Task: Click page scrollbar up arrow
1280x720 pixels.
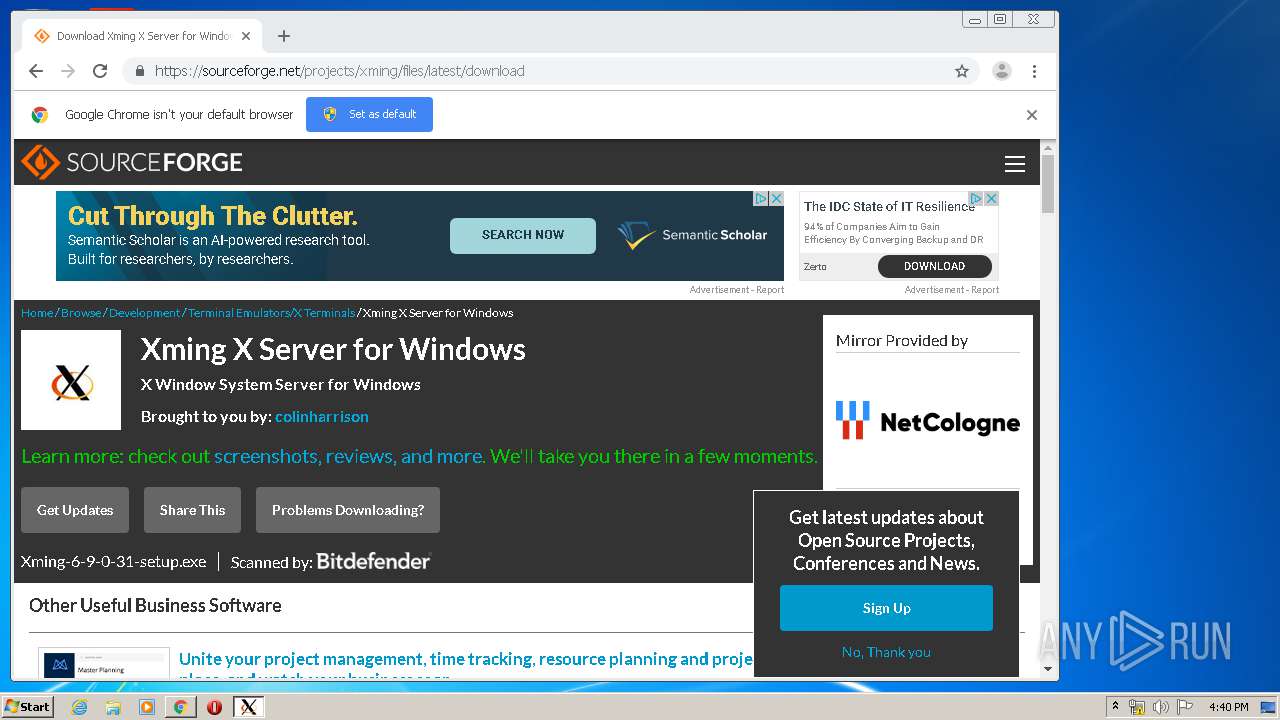Action: click(x=1048, y=148)
